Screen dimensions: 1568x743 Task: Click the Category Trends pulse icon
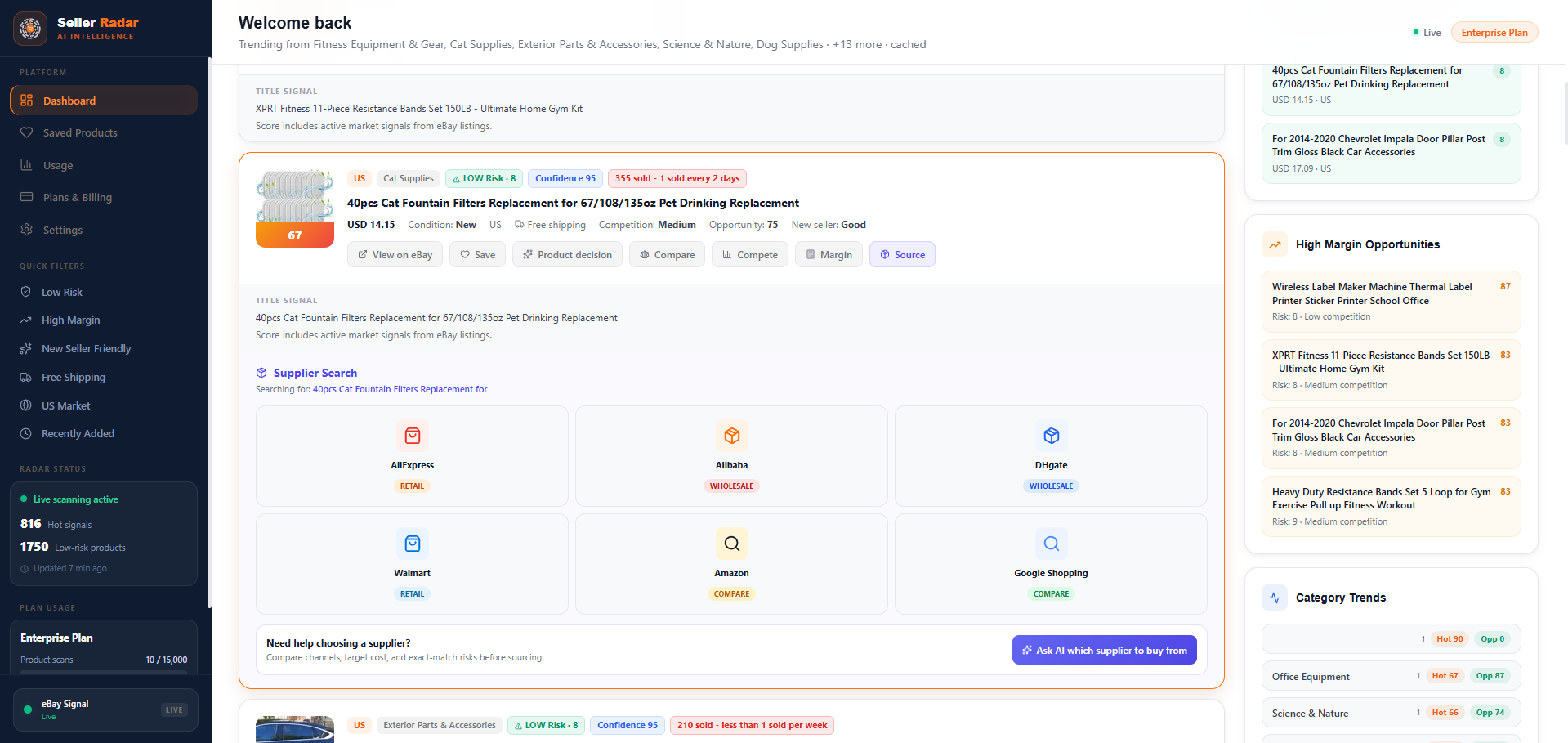point(1275,598)
